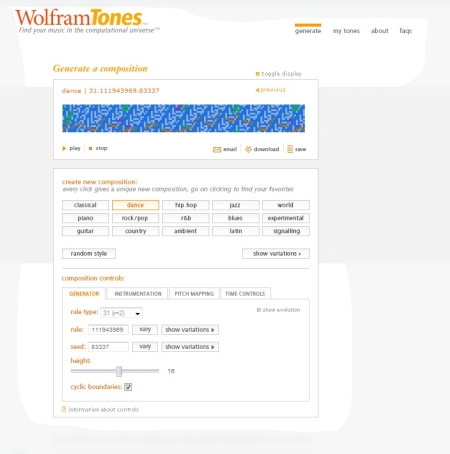Click the random style button
The width and height of the screenshot is (450, 454).
tap(89, 254)
